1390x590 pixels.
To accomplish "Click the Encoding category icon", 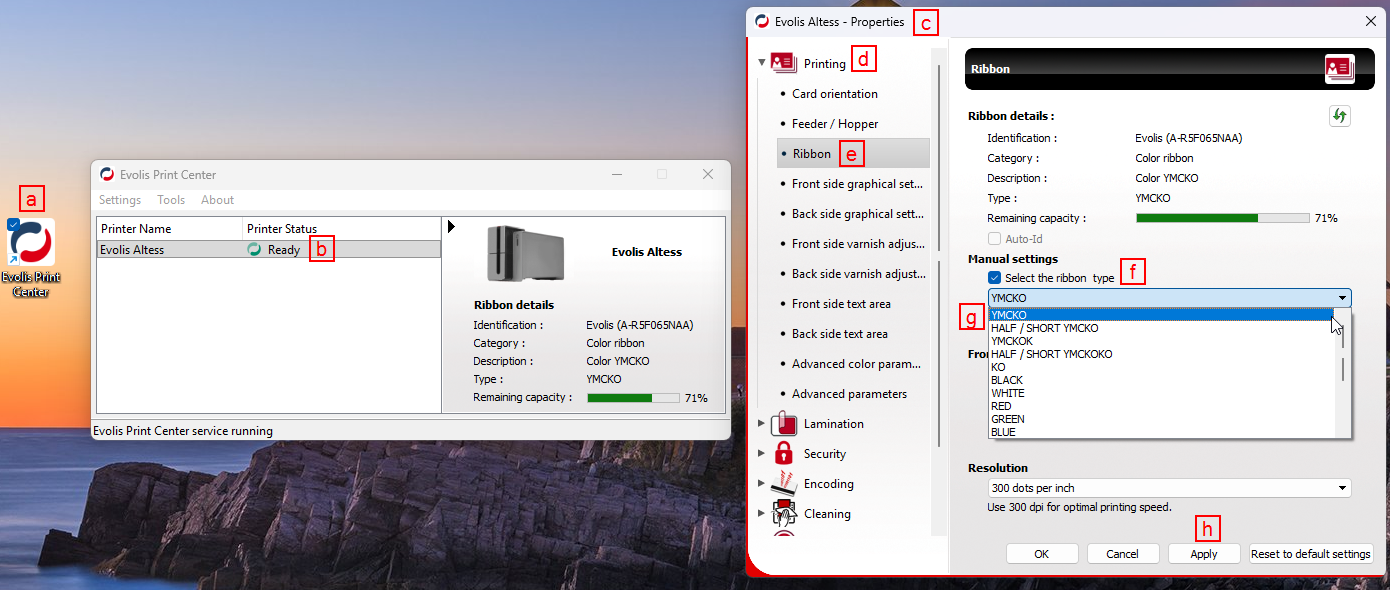I will [784, 483].
